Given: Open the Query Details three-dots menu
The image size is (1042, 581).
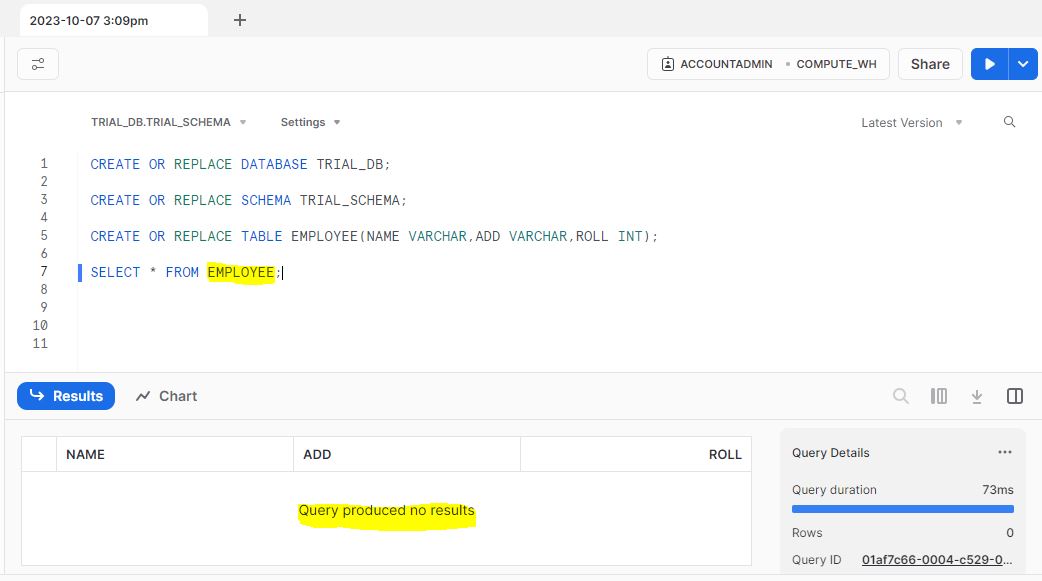Looking at the screenshot, I should click(1004, 452).
